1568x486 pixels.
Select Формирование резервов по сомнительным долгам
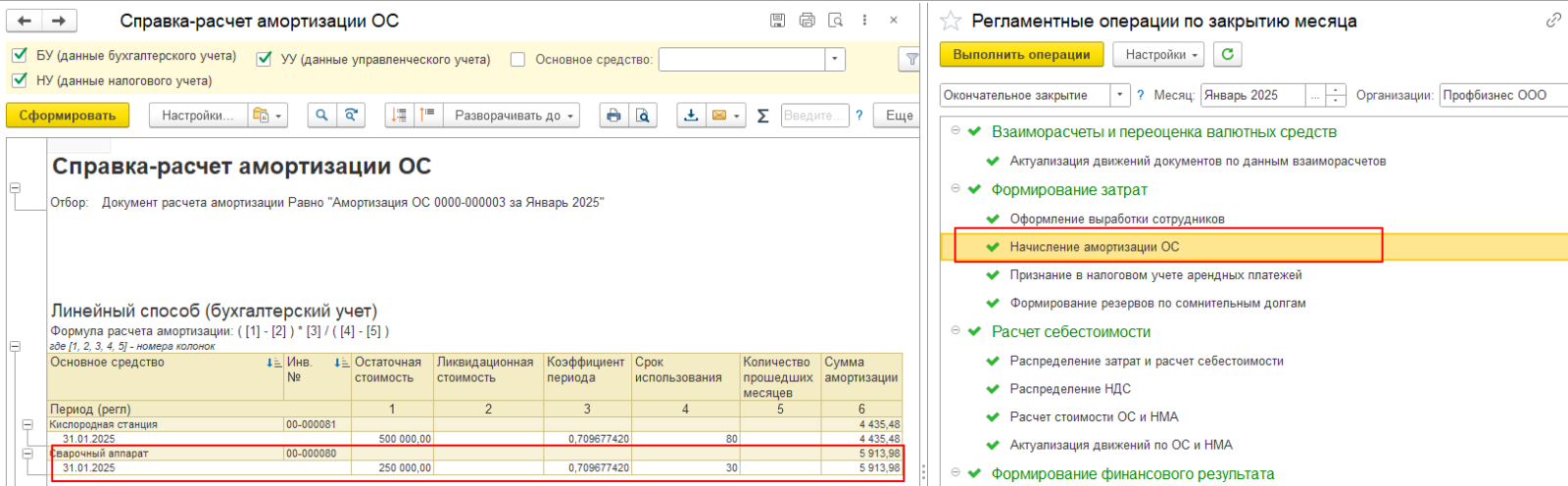(x=1157, y=303)
